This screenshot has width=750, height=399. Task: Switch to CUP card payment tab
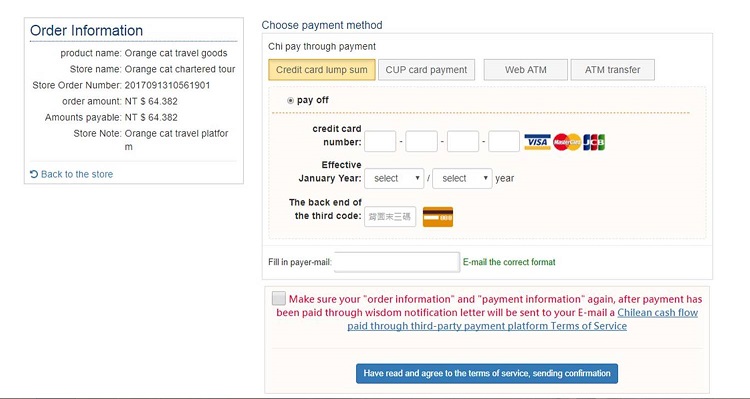[426, 70]
